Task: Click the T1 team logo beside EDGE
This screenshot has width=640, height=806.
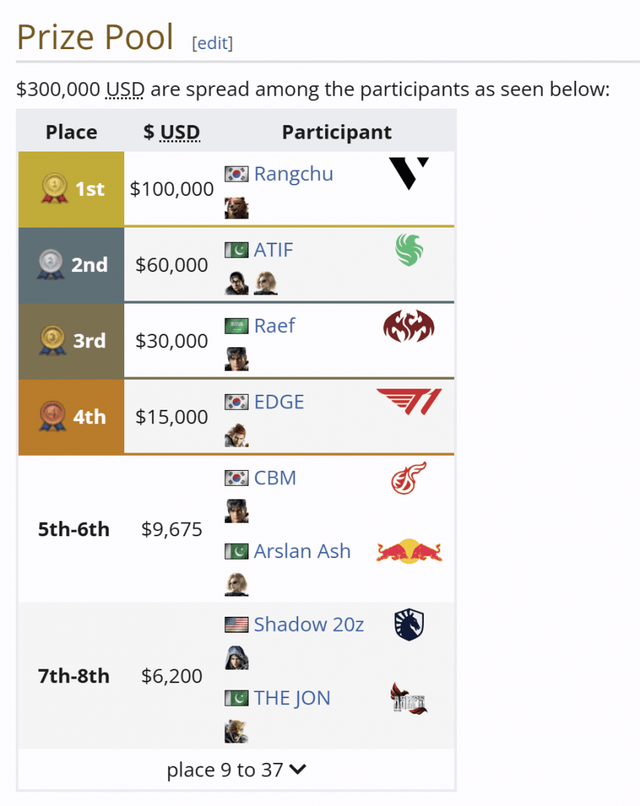Action: point(408,403)
